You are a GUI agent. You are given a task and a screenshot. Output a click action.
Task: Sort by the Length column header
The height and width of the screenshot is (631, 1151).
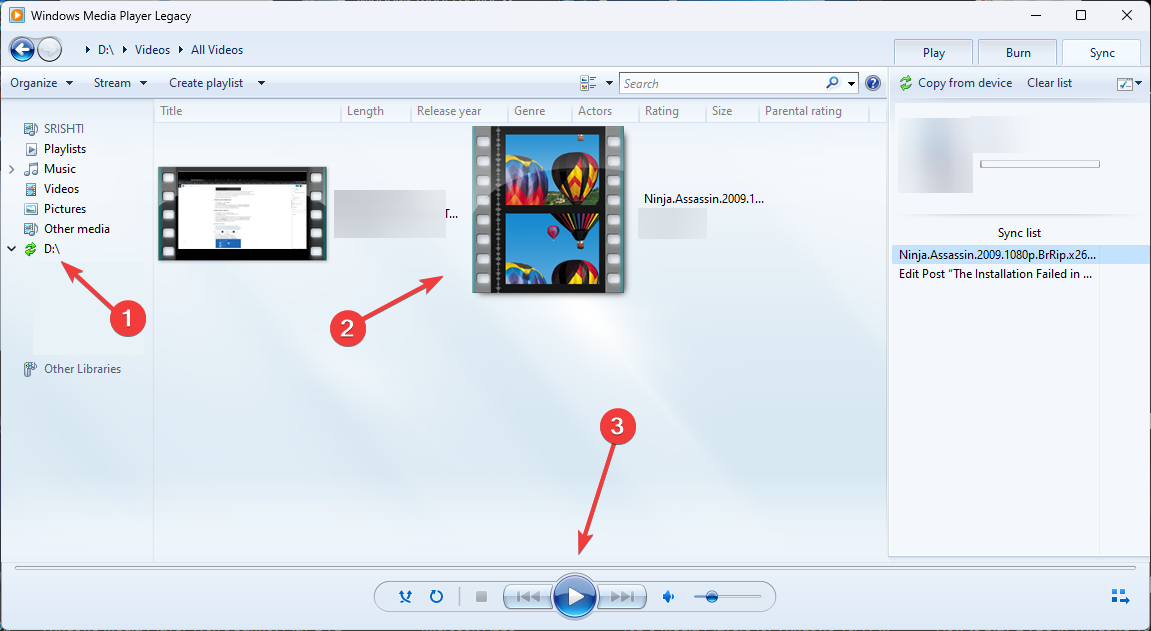(x=376, y=111)
